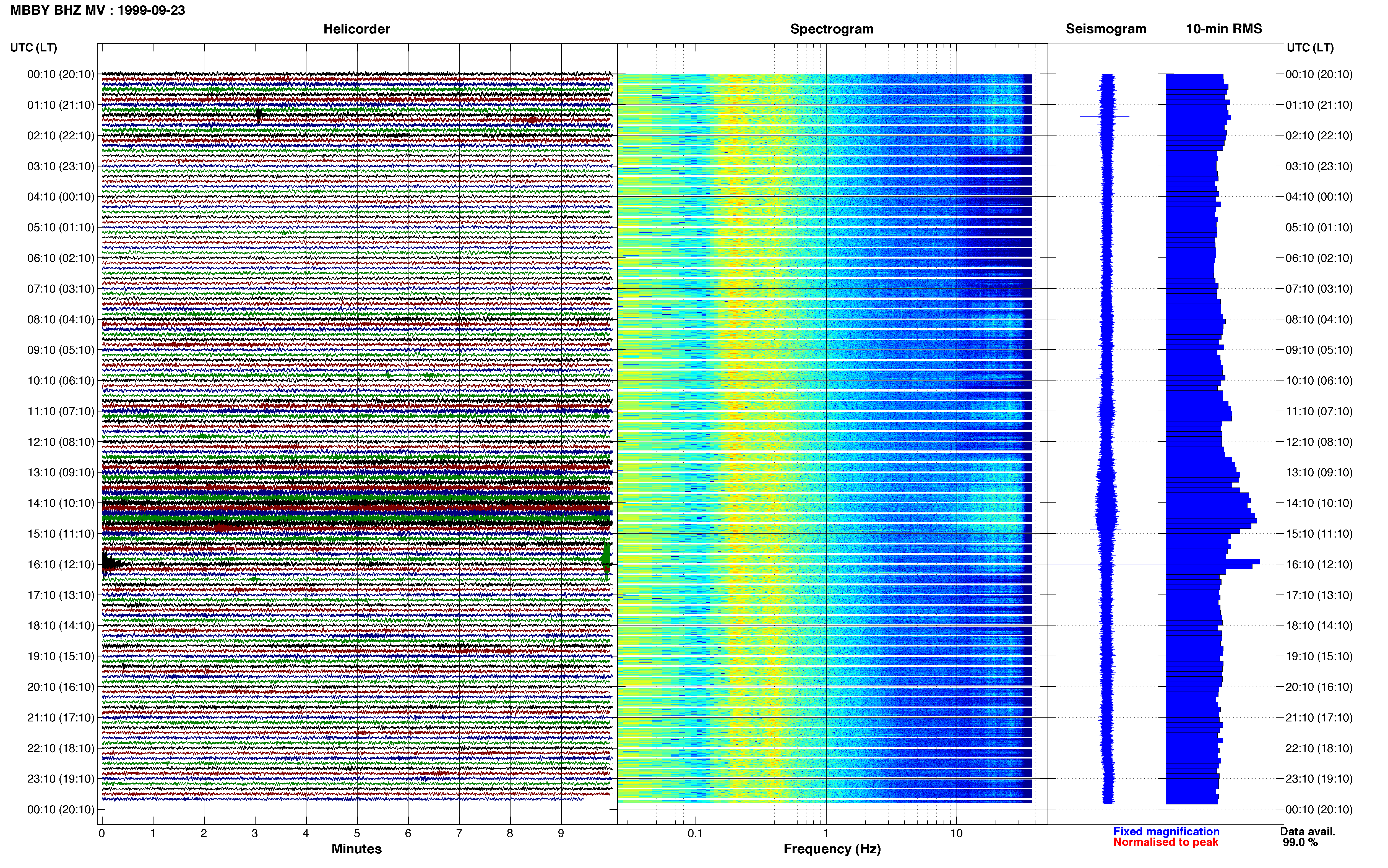Click the '10' frequency axis tick label

[956, 833]
